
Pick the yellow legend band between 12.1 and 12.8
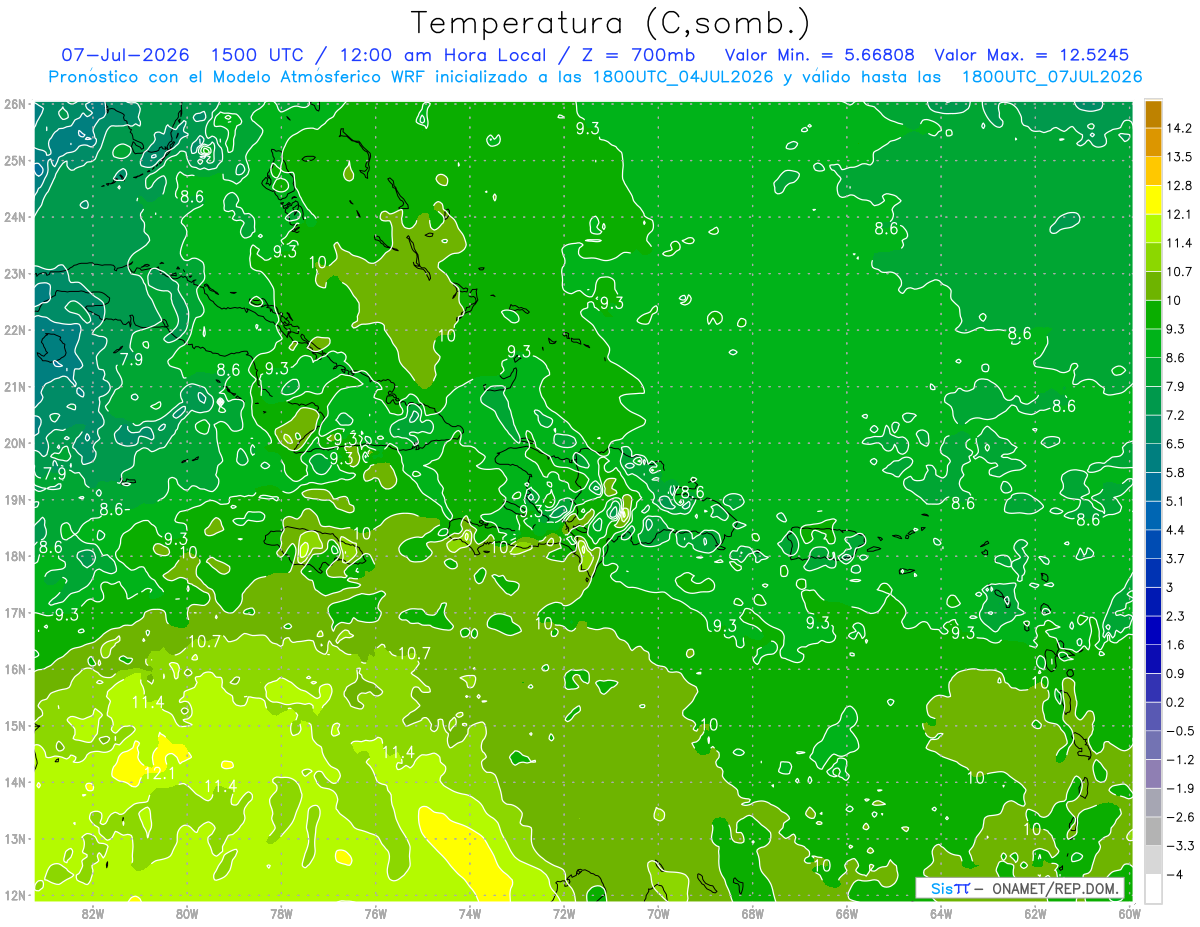coord(1153,200)
